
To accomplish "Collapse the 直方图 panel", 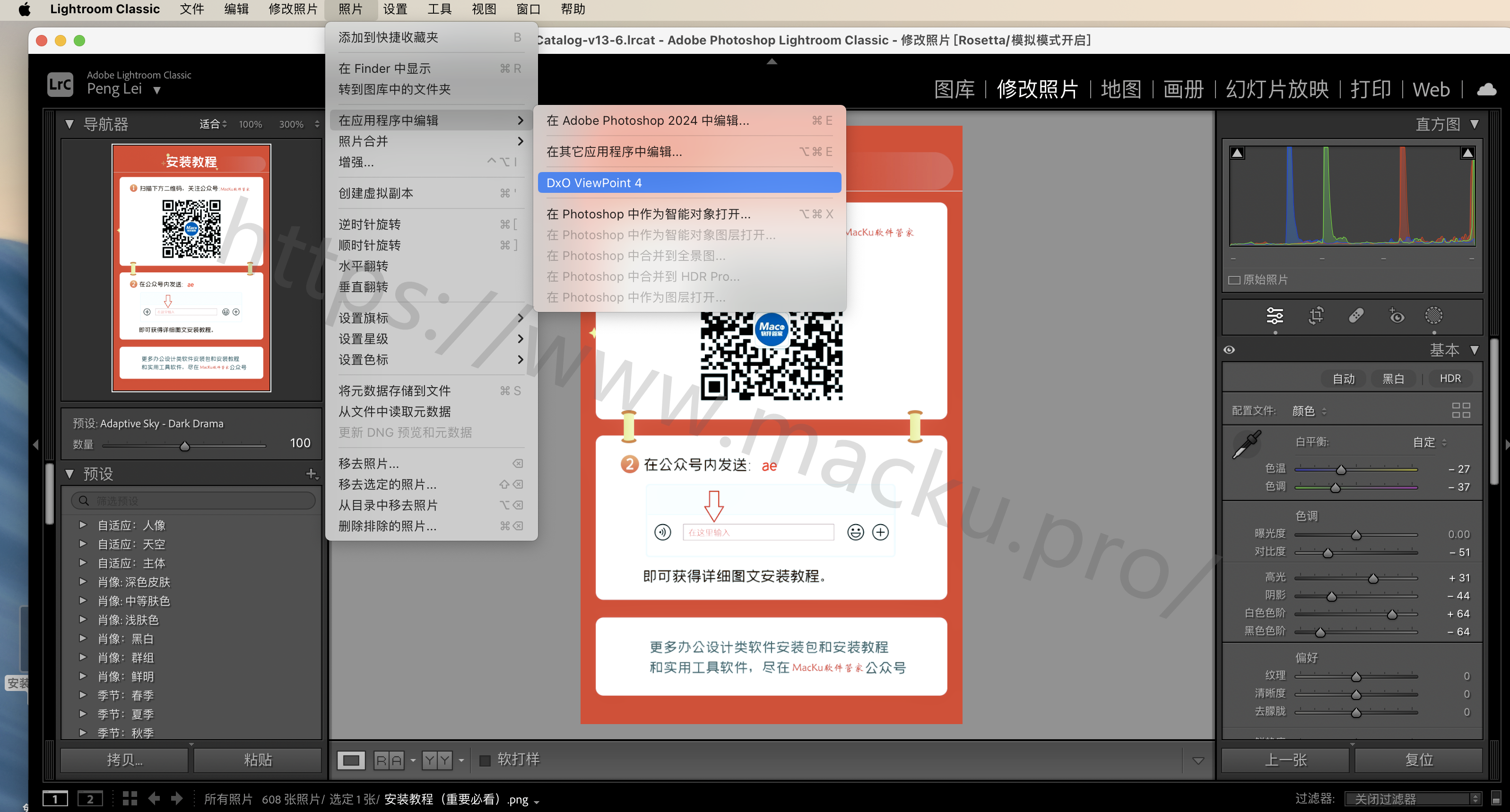I will (1474, 124).
